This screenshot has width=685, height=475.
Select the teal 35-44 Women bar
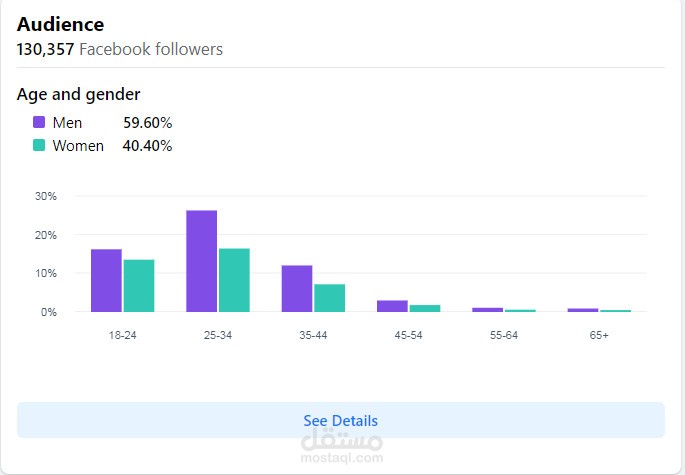click(329, 298)
